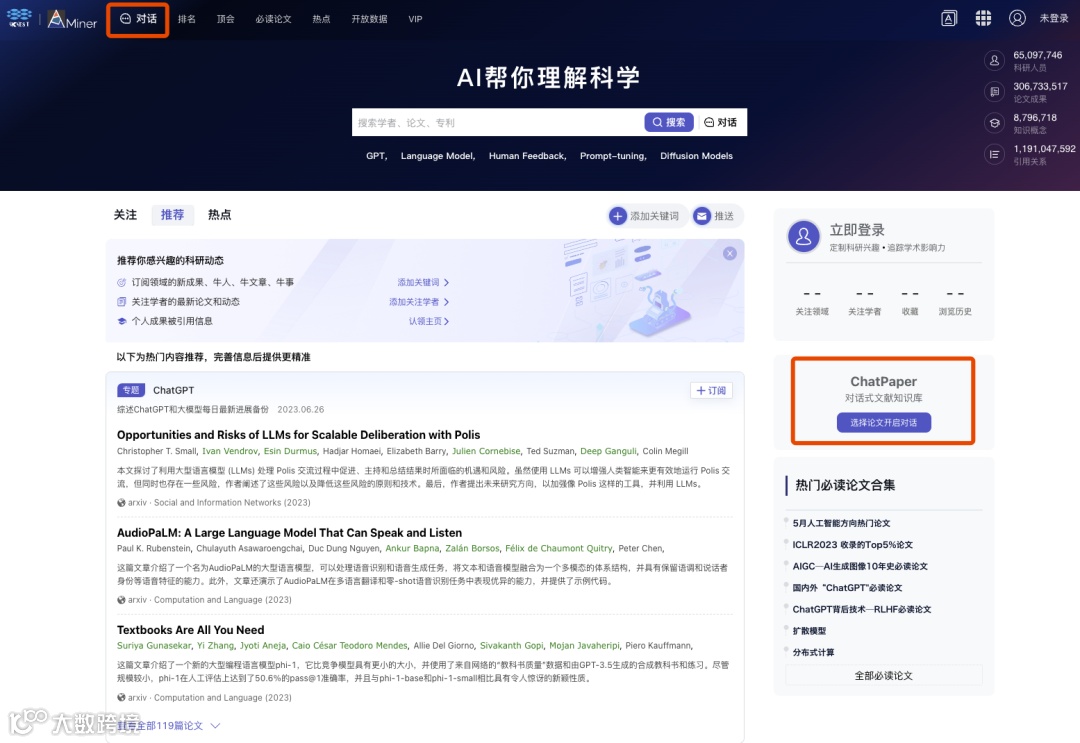Switch to the 推荐 tab

(x=172, y=215)
